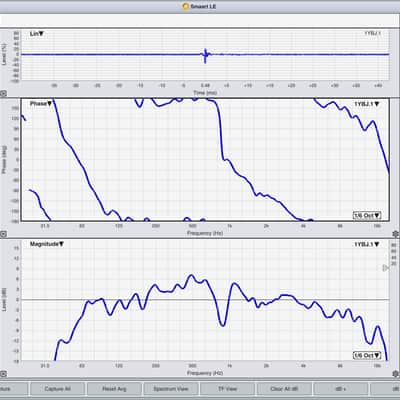
Task: Open Magnitude plot gear settings
Action: tap(396, 374)
